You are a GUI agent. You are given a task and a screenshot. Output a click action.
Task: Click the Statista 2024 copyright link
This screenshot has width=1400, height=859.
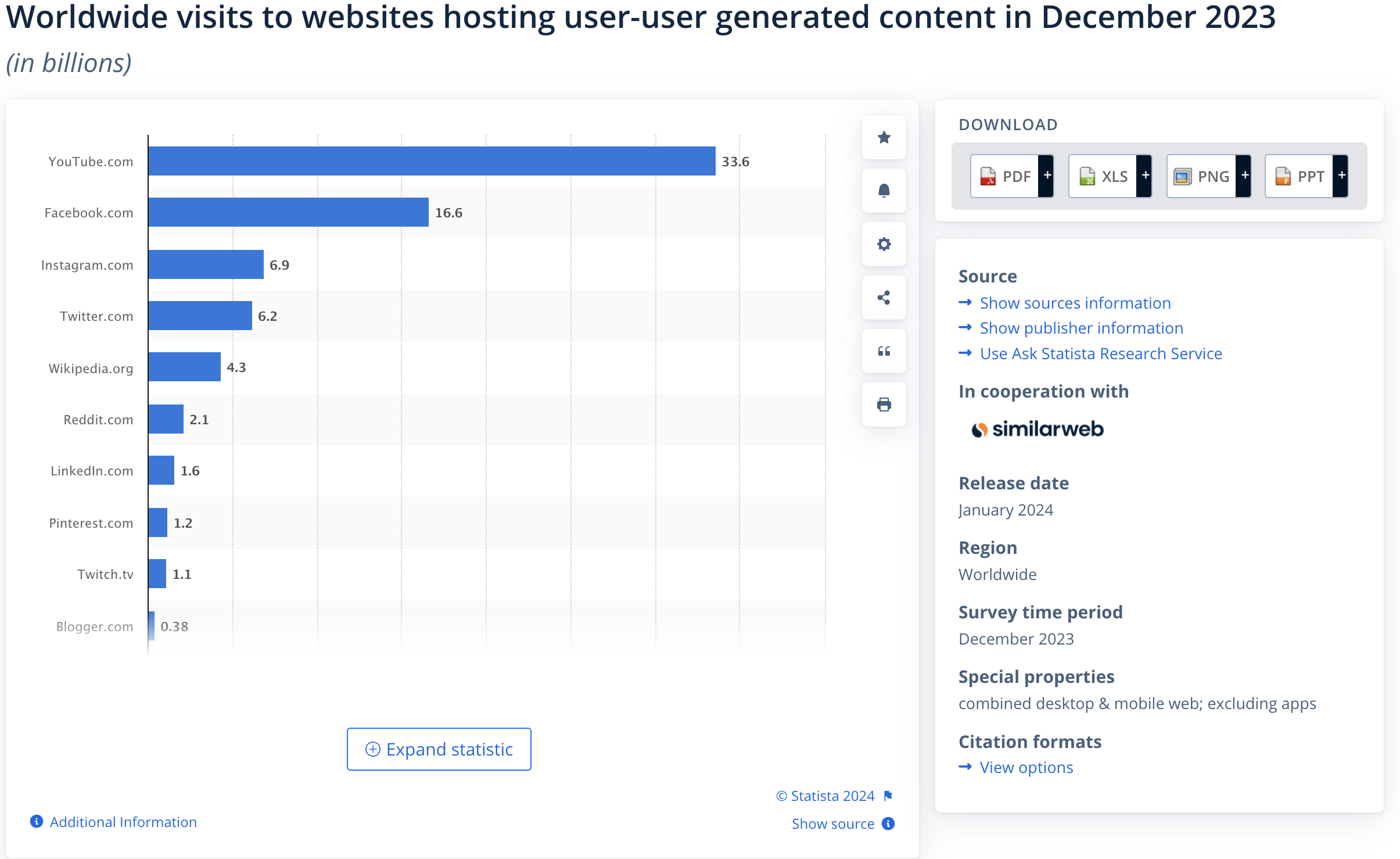click(x=825, y=796)
